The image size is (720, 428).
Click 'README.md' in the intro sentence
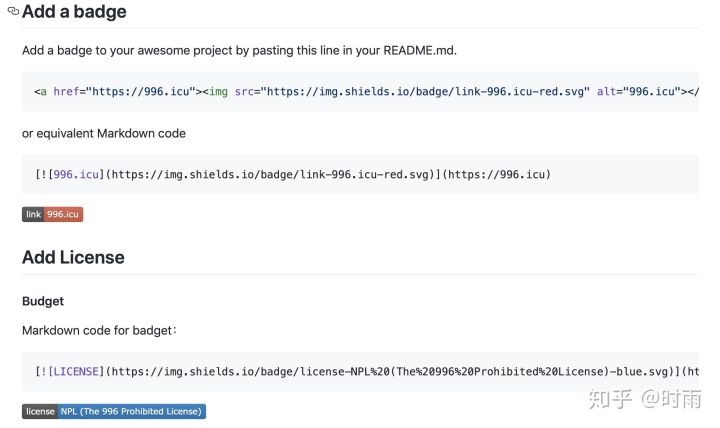(419, 51)
